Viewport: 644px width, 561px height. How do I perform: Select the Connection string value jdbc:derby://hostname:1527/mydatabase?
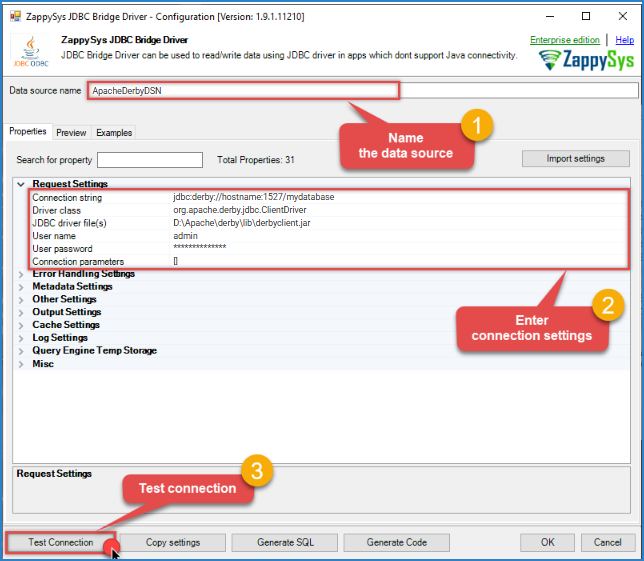click(x=253, y=197)
